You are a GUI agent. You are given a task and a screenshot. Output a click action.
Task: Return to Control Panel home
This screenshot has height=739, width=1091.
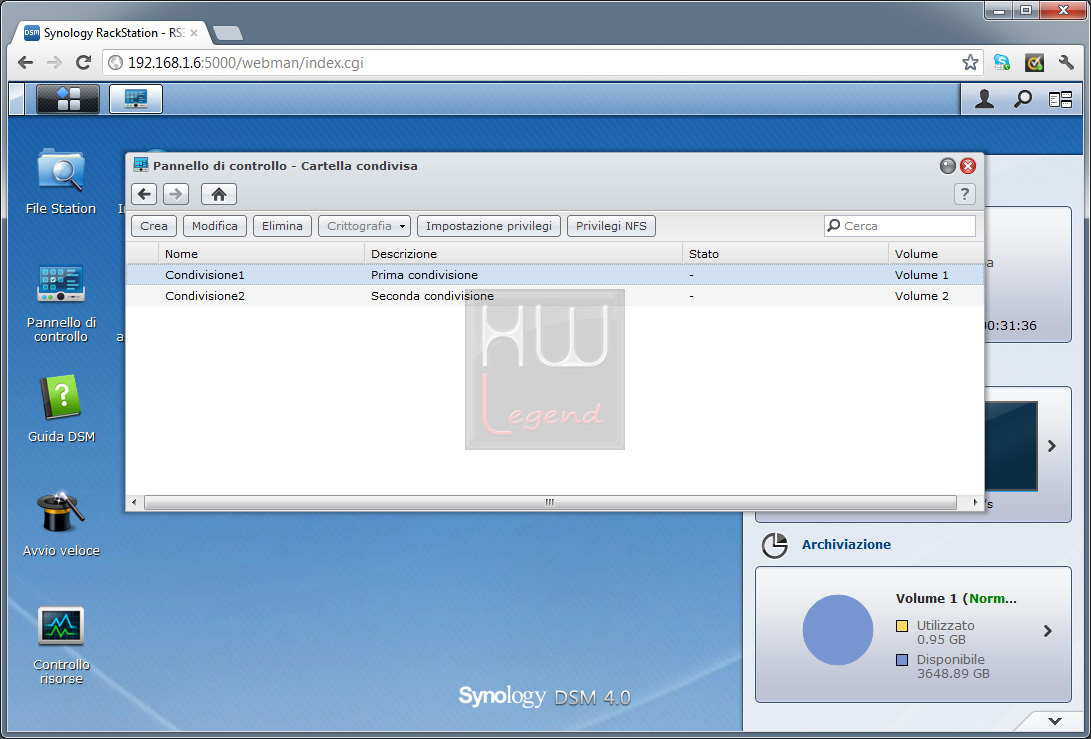[218, 194]
